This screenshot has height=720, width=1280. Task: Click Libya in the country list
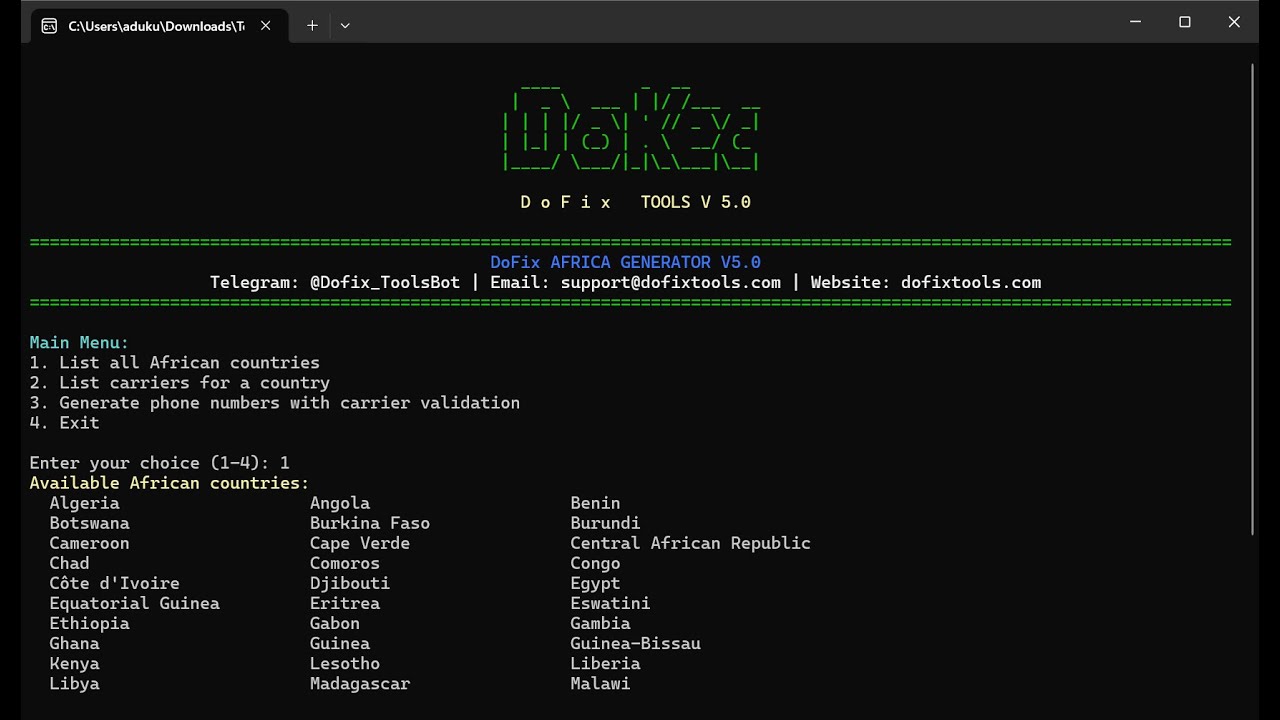point(74,683)
